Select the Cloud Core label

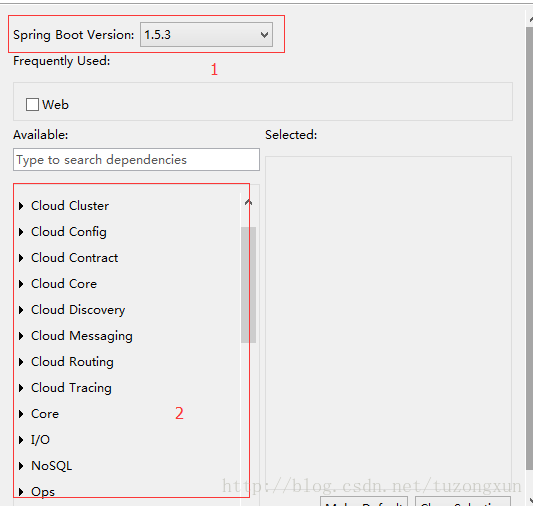point(64,284)
